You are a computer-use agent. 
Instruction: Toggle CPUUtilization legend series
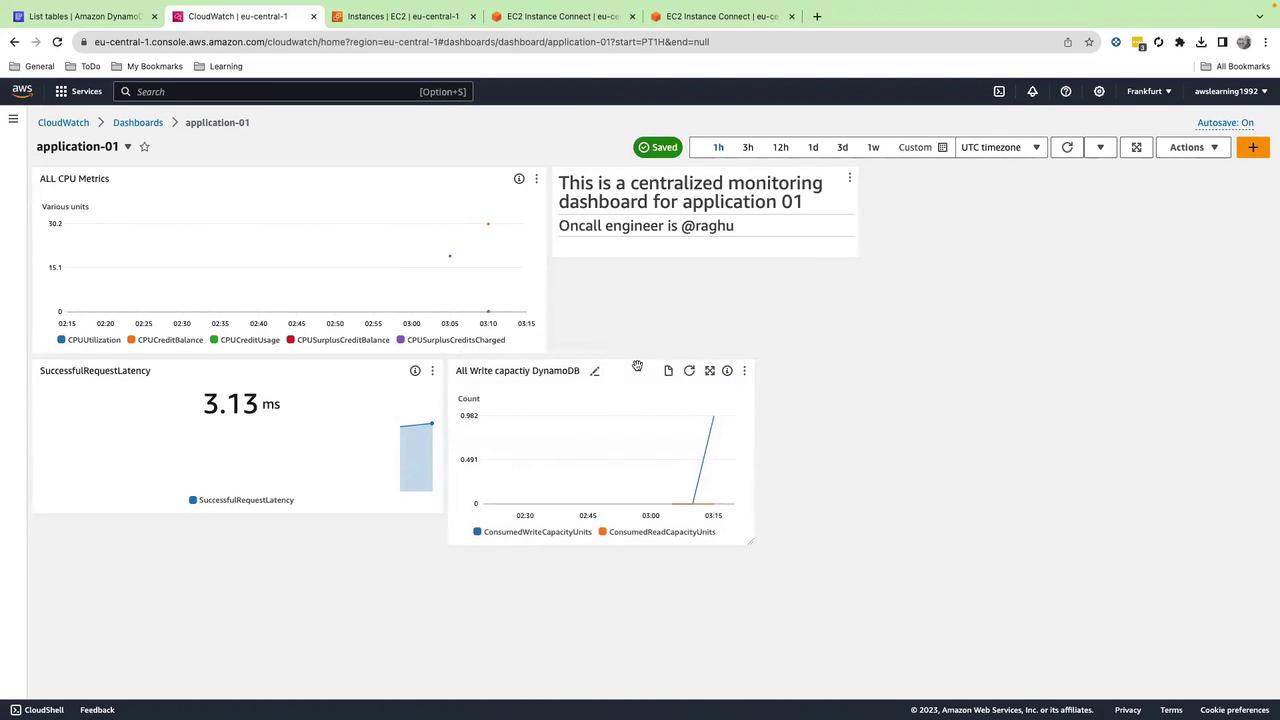coord(88,340)
